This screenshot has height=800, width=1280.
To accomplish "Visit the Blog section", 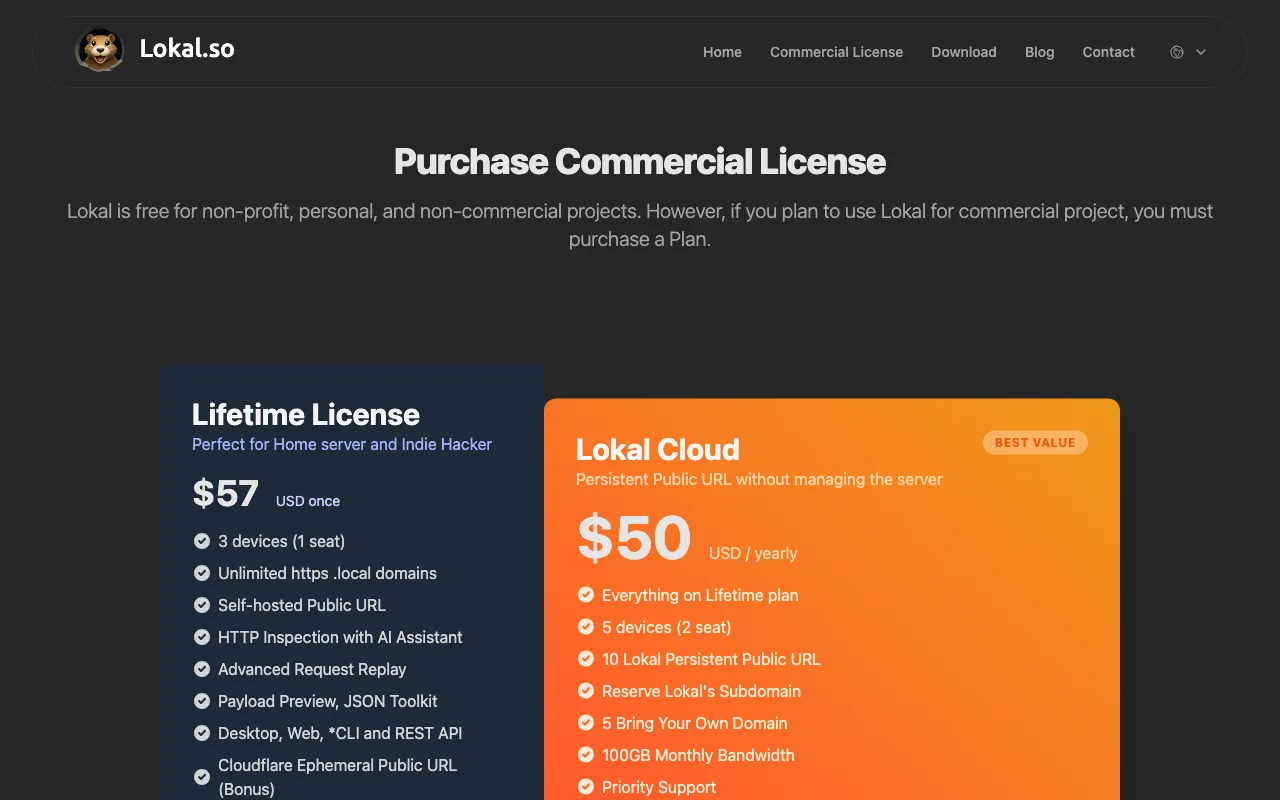I will click(x=1039, y=52).
